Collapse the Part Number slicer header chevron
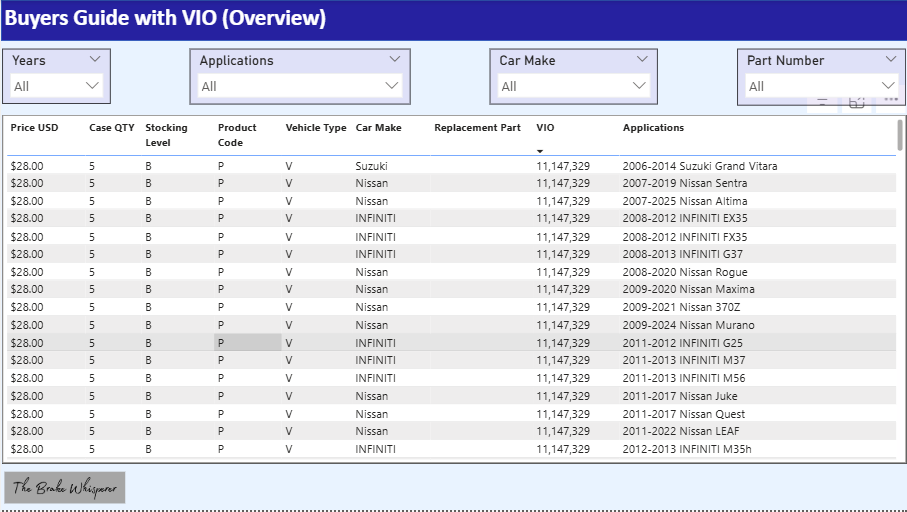 point(891,59)
